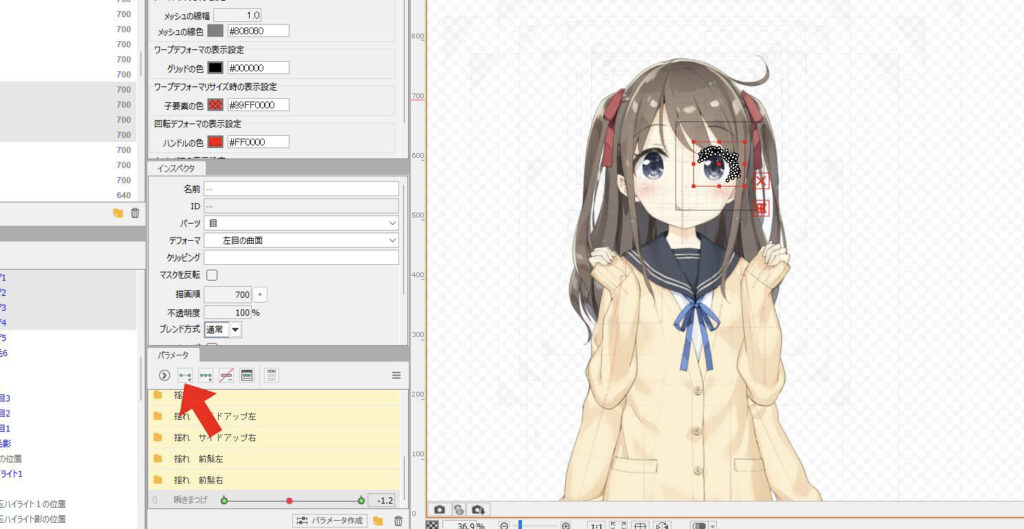
Task: Click the 描画順 value field showing 700
Action: click(228, 295)
